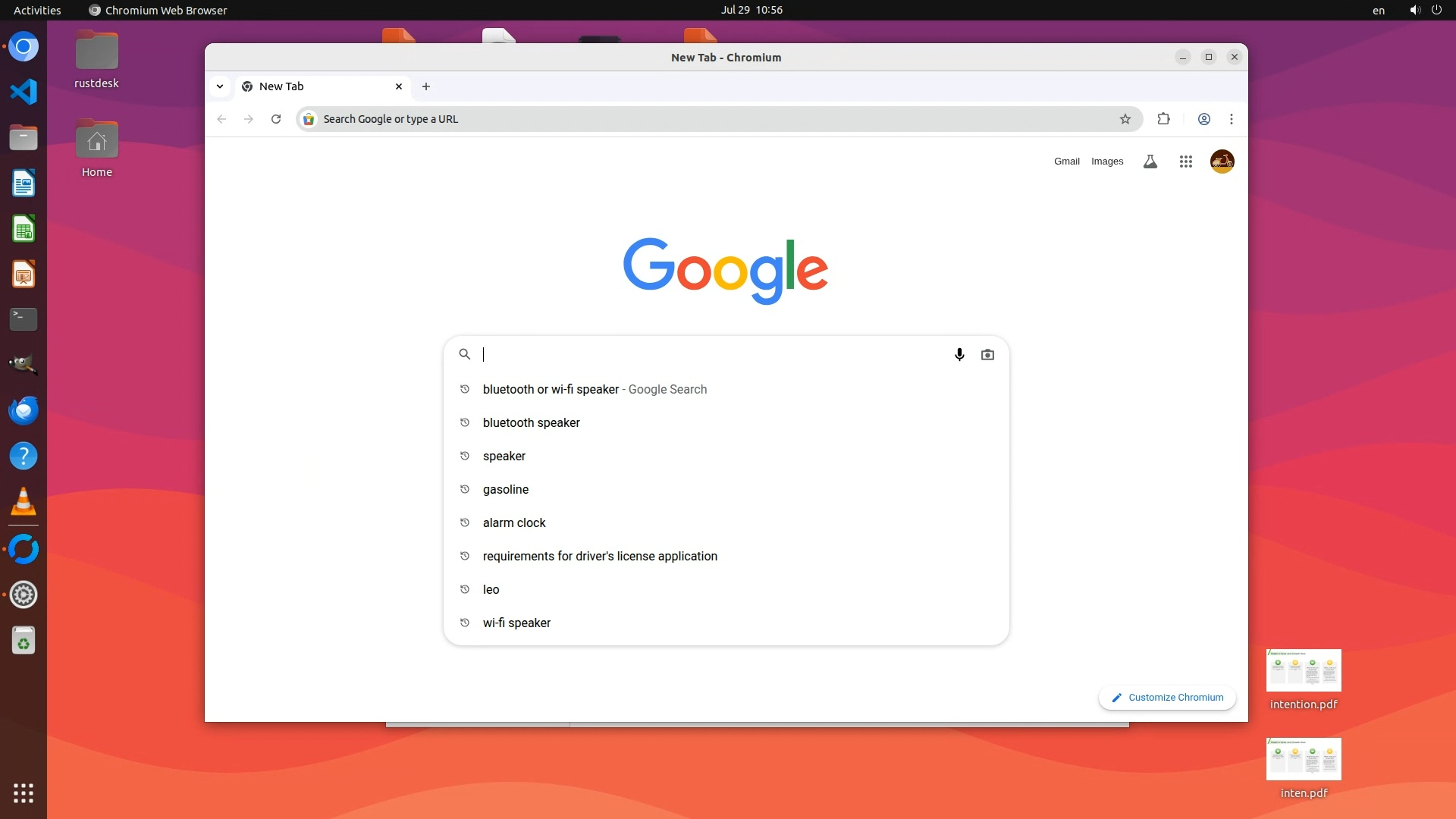This screenshot has height=819, width=1456.
Task: Open Google account avatar
Action: point(1222,162)
